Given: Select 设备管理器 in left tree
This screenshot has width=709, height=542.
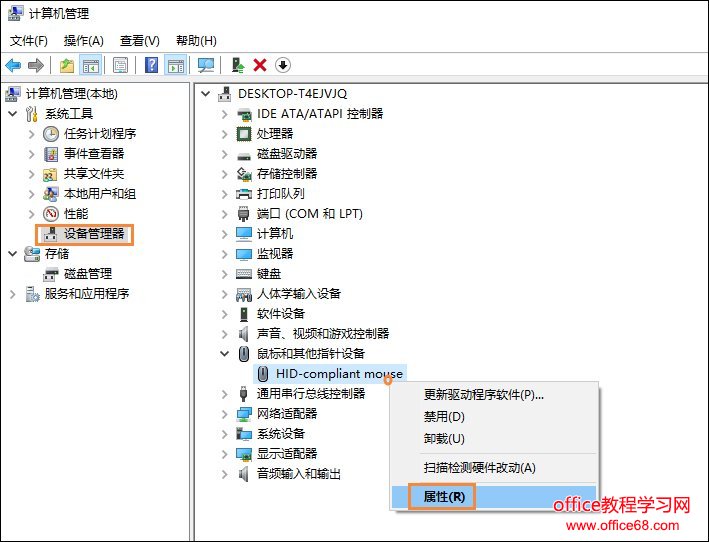Looking at the screenshot, I should tap(94, 234).
